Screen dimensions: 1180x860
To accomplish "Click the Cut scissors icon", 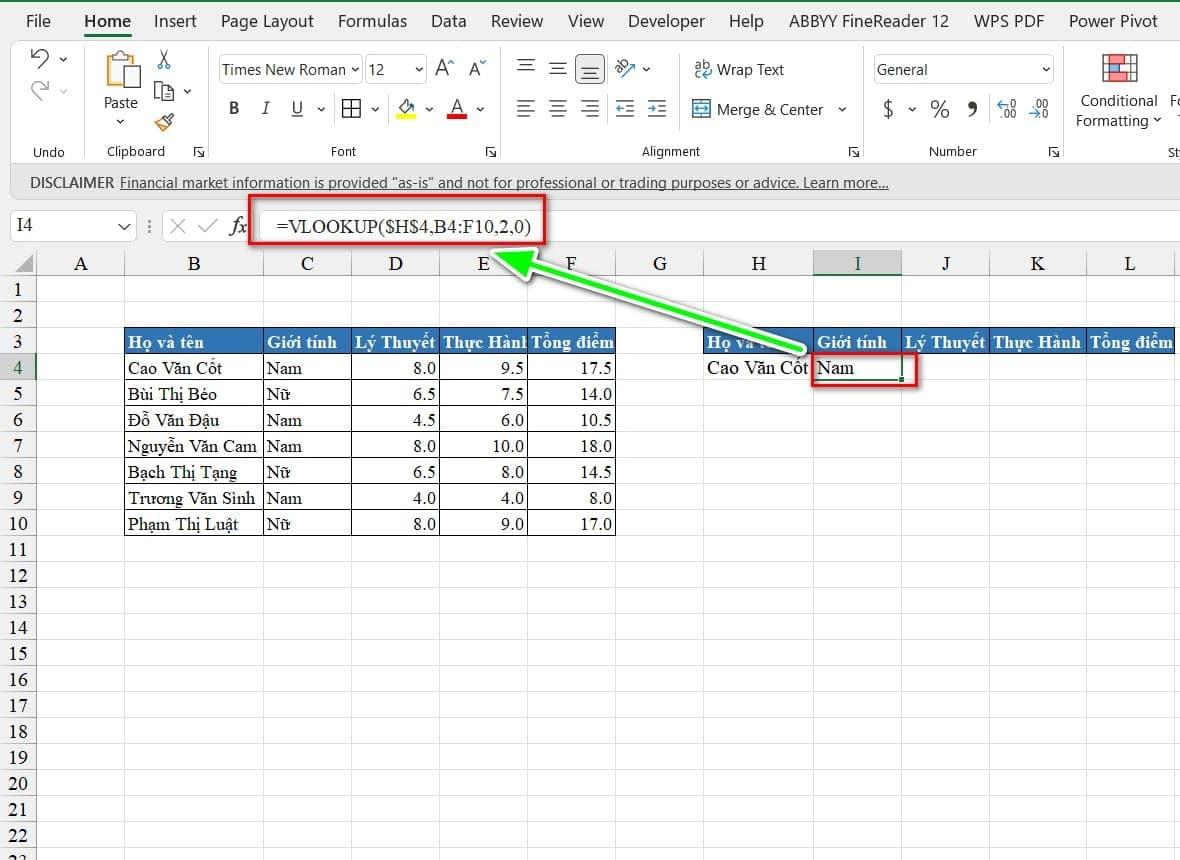I will point(164,60).
